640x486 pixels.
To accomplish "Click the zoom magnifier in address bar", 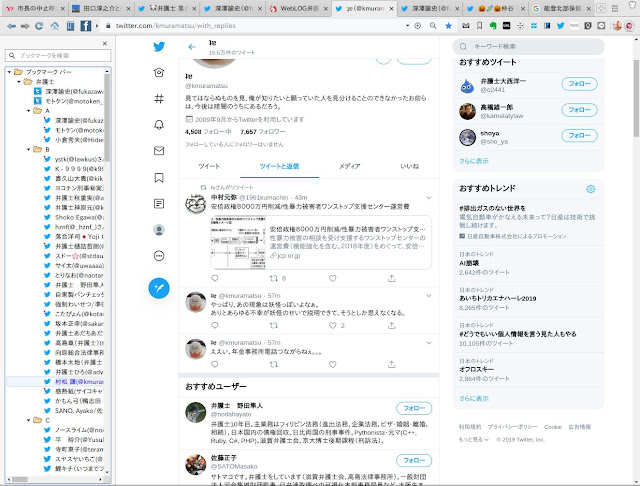I will [433, 26].
